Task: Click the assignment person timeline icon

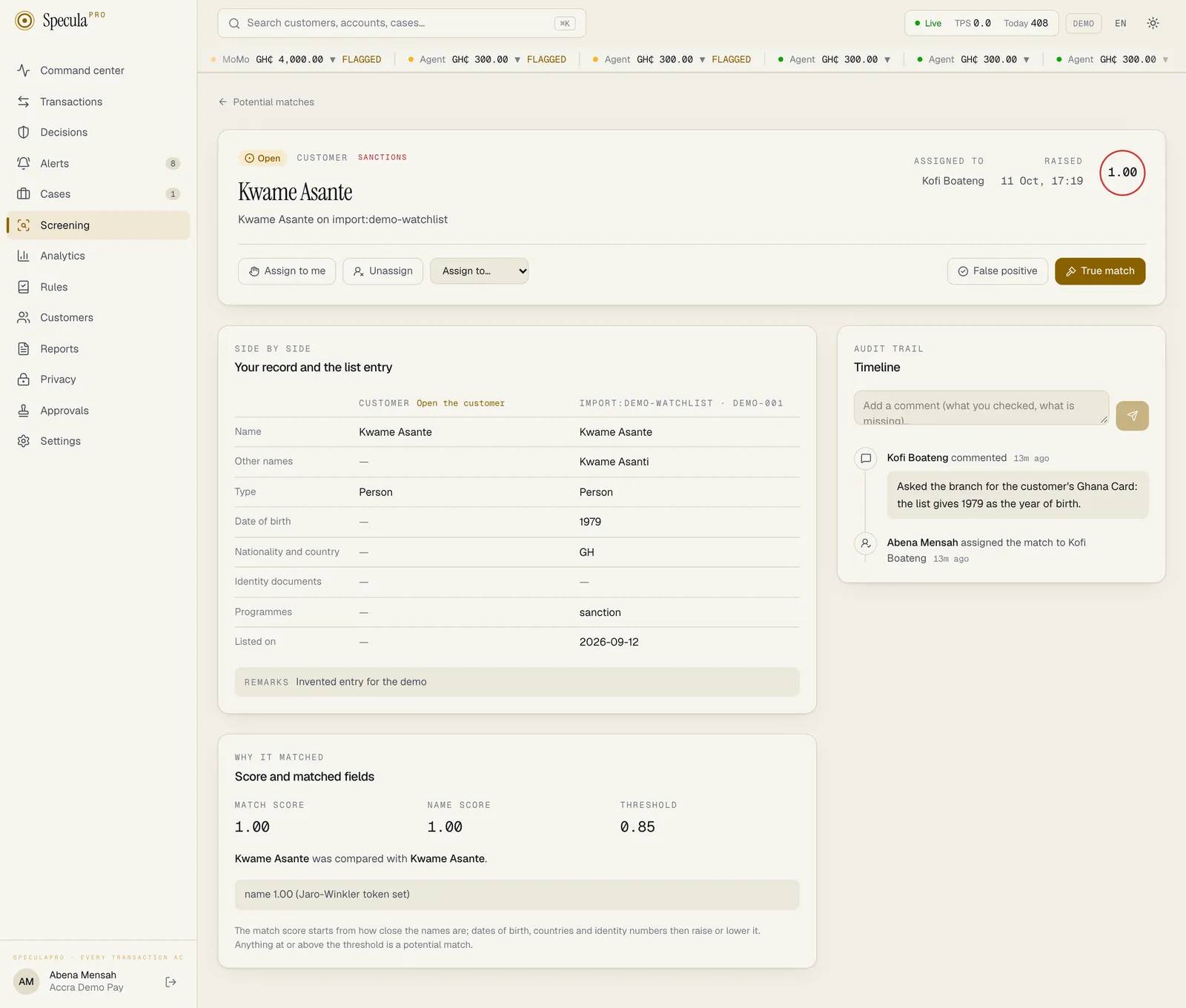Action: click(x=865, y=543)
